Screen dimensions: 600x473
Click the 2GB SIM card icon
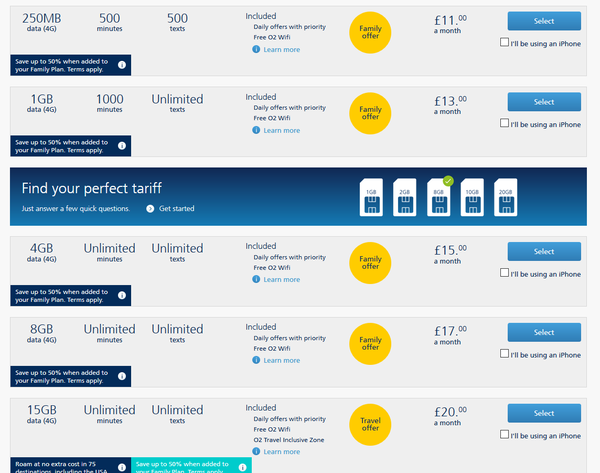(x=404, y=197)
